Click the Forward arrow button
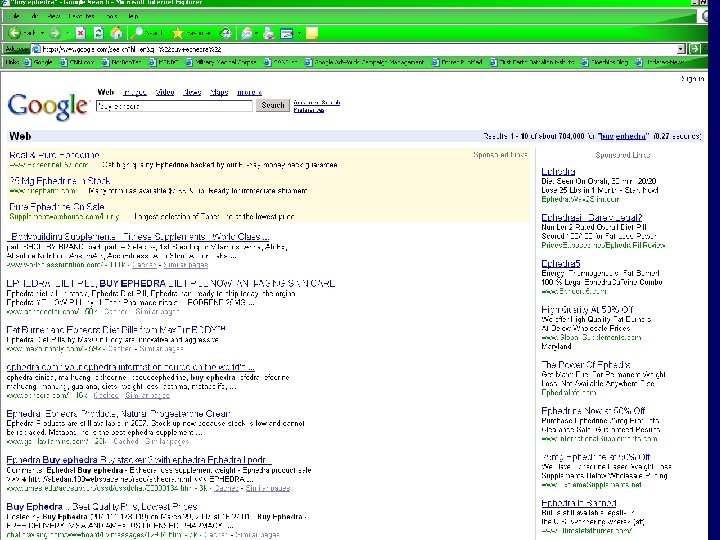Image resolution: width=720 pixels, height=540 pixels. (55, 33)
